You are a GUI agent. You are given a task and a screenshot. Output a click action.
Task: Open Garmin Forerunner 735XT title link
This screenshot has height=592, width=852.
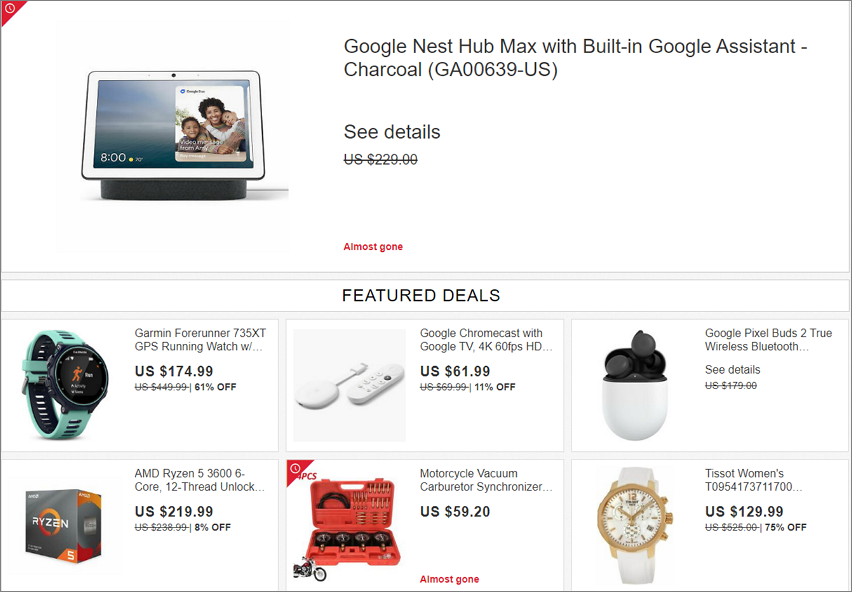tap(200, 340)
